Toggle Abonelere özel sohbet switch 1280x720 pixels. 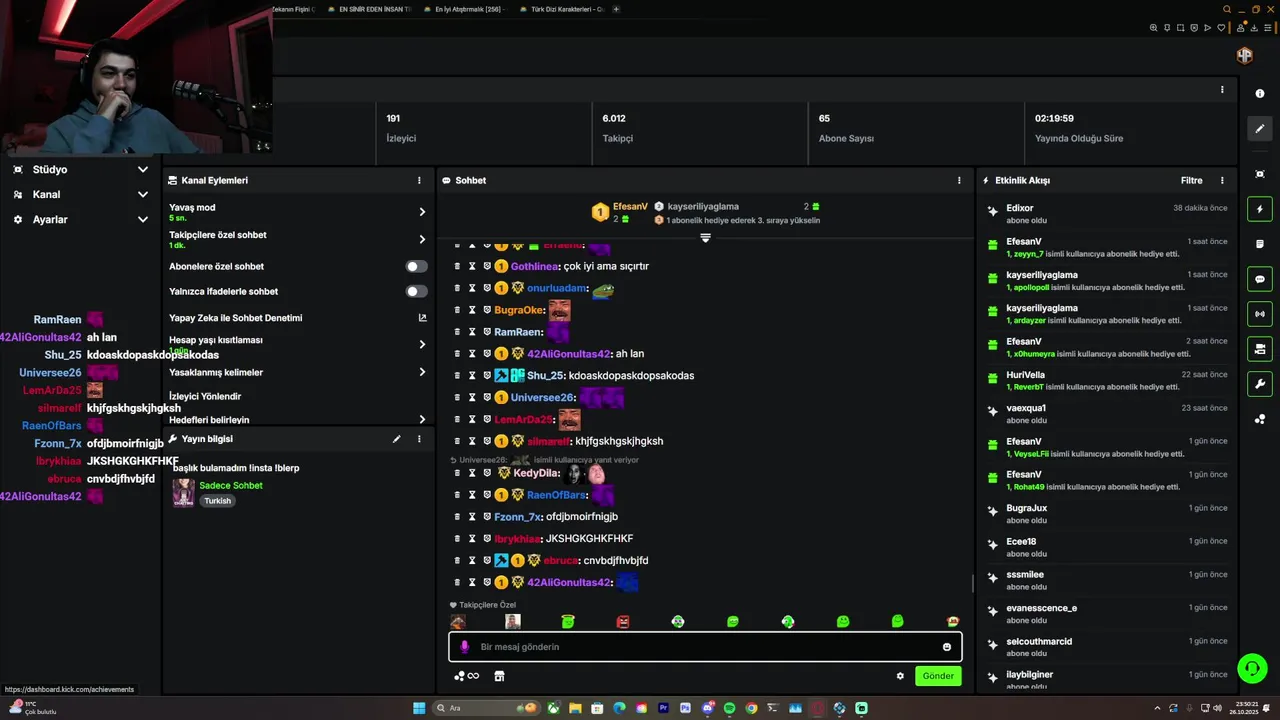tap(416, 267)
